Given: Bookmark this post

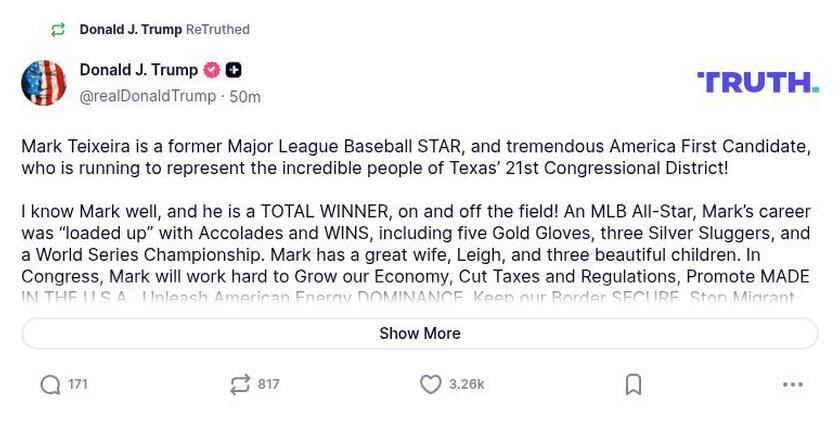Looking at the screenshot, I should [633, 384].
